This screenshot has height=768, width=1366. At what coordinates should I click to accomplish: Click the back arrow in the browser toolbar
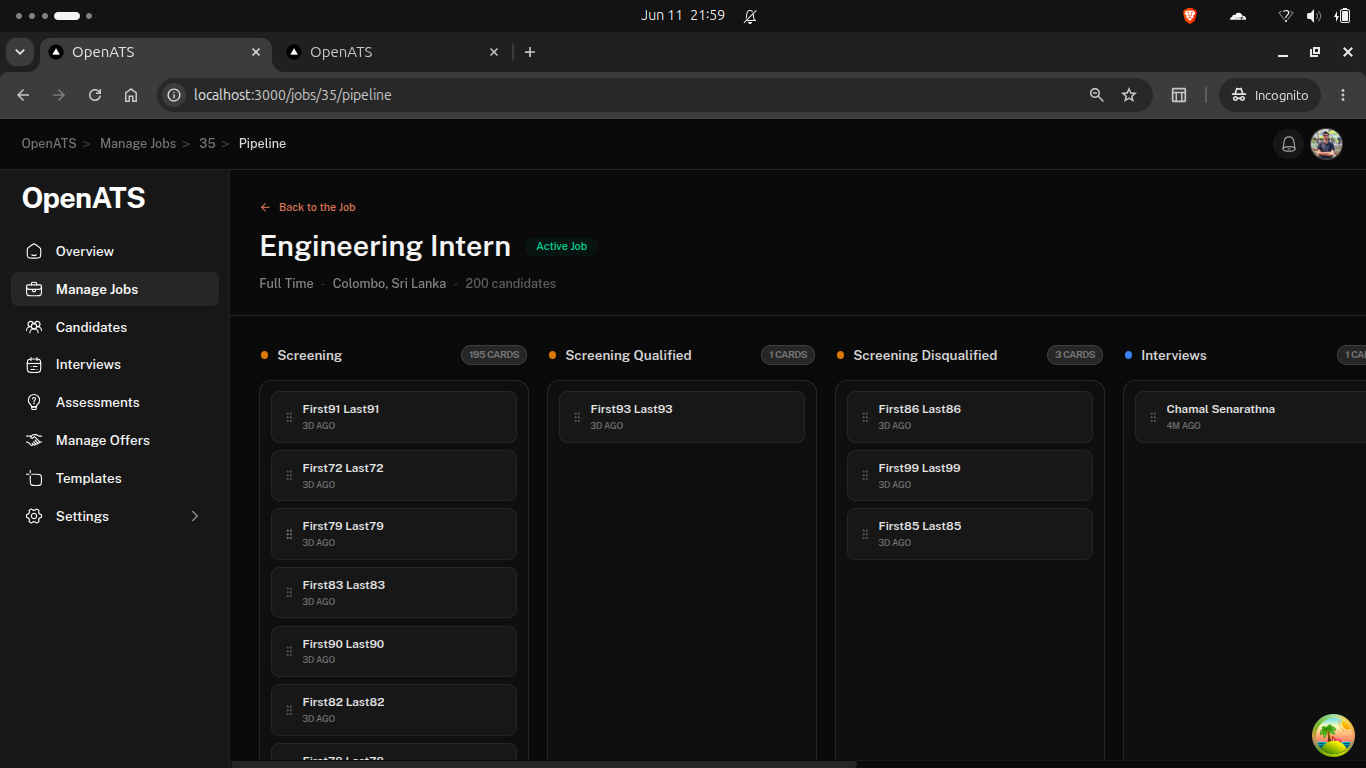[23, 95]
